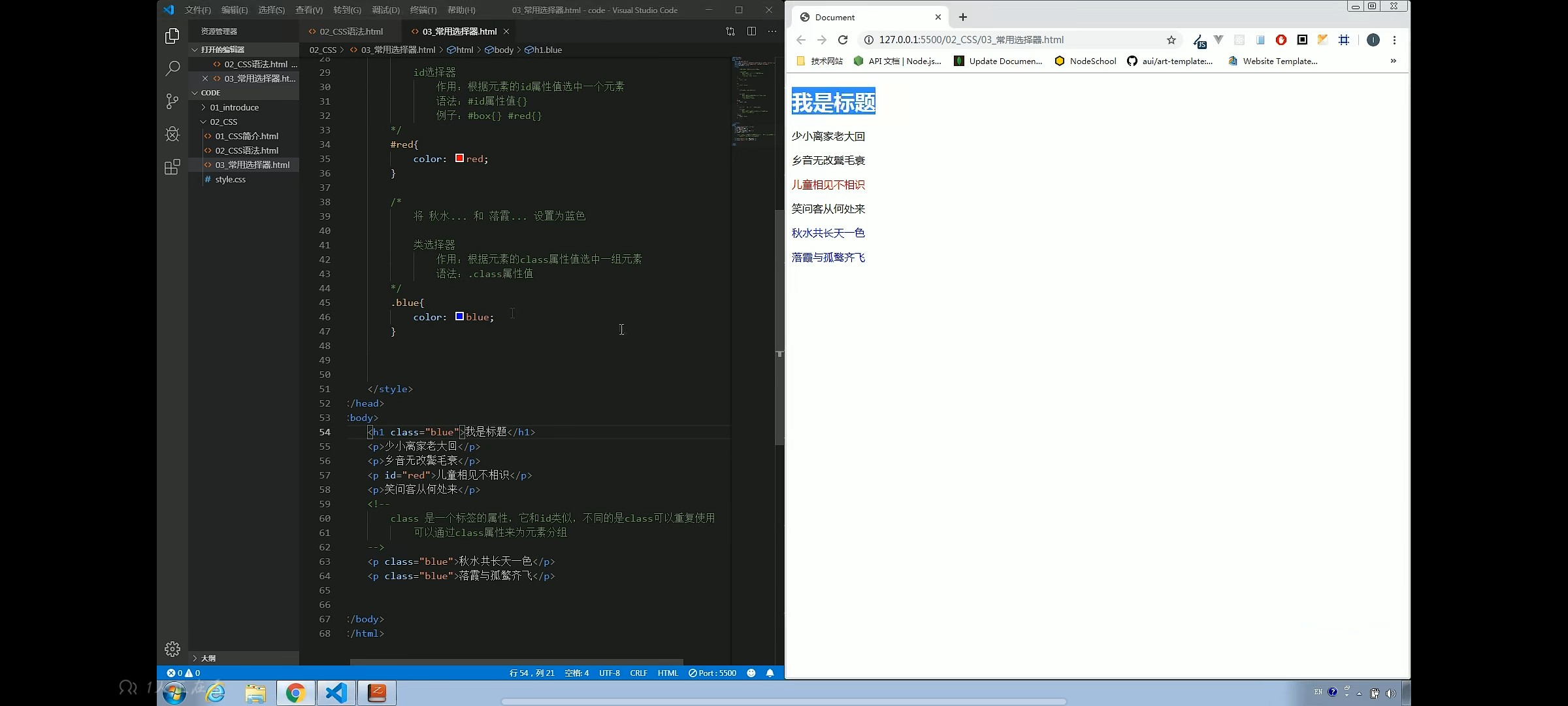Expand the 大纲 outline section
This screenshot has height=706, width=1568.
pyautogui.click(x=244, y=658)
